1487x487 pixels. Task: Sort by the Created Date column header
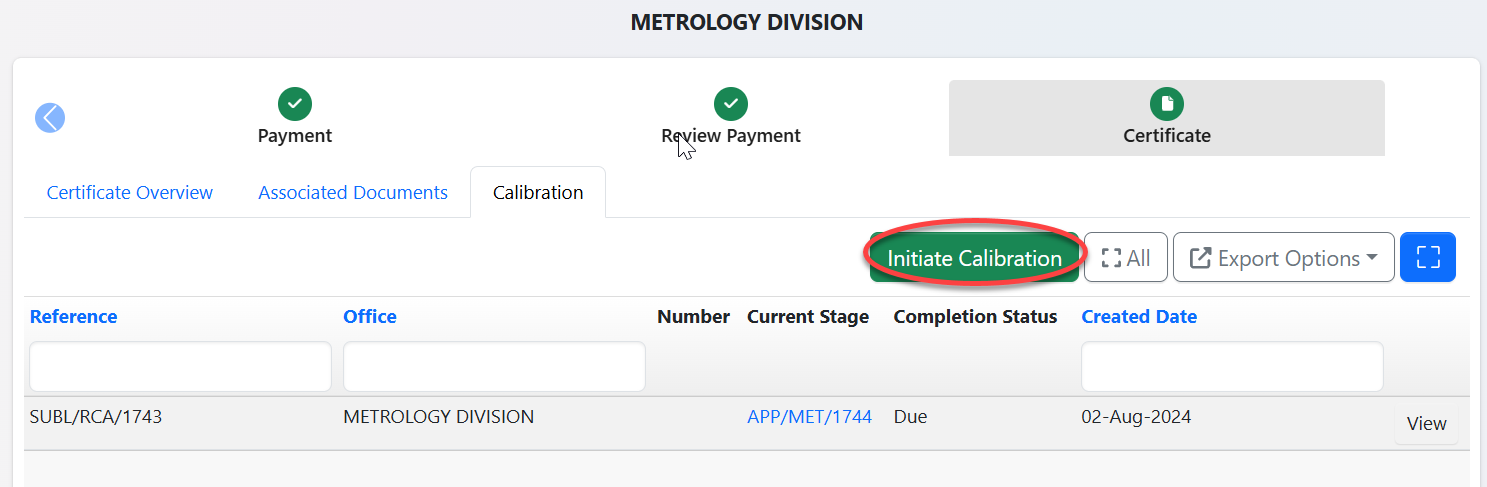tap(1139, 317)
